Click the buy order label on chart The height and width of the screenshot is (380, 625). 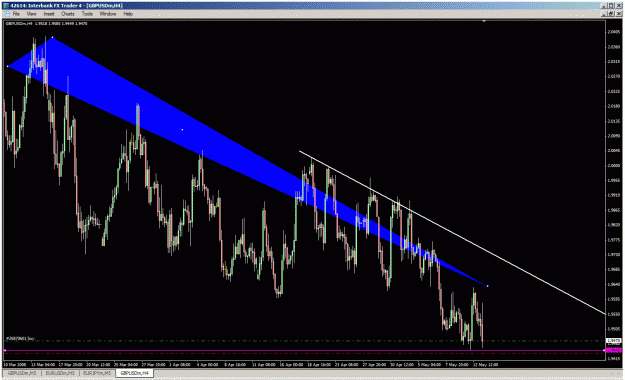click(20, 339)
